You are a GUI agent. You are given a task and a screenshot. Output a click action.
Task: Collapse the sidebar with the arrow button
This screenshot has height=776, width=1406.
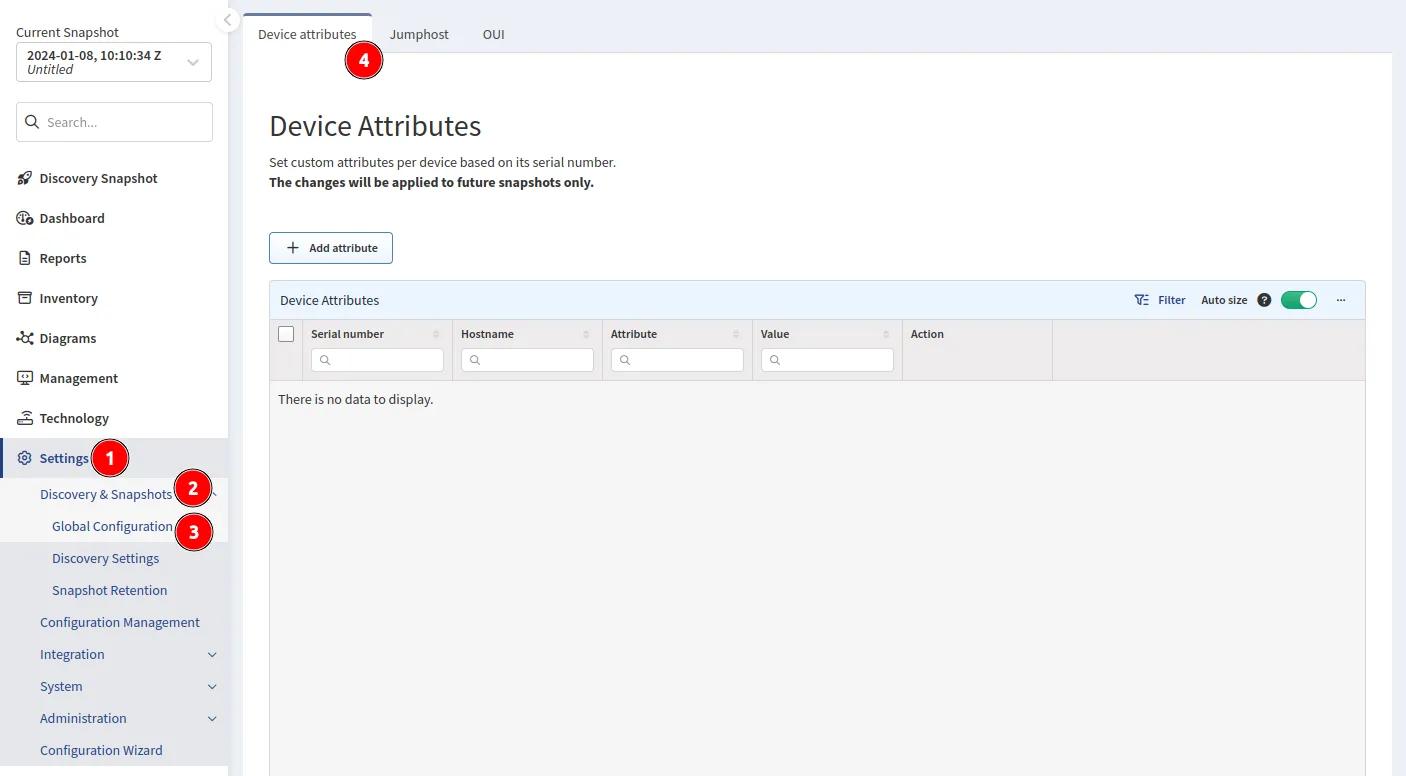pyautogui.click(x=228, y=20)
